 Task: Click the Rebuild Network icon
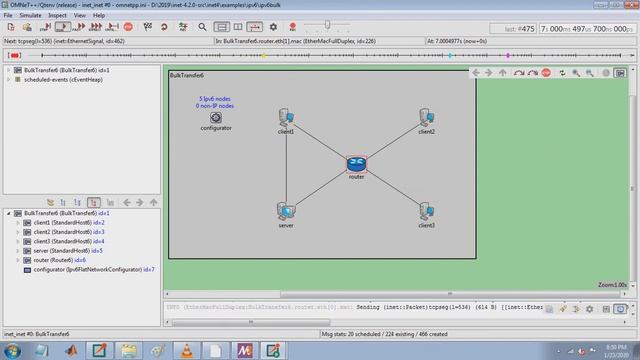pos(164,27)
